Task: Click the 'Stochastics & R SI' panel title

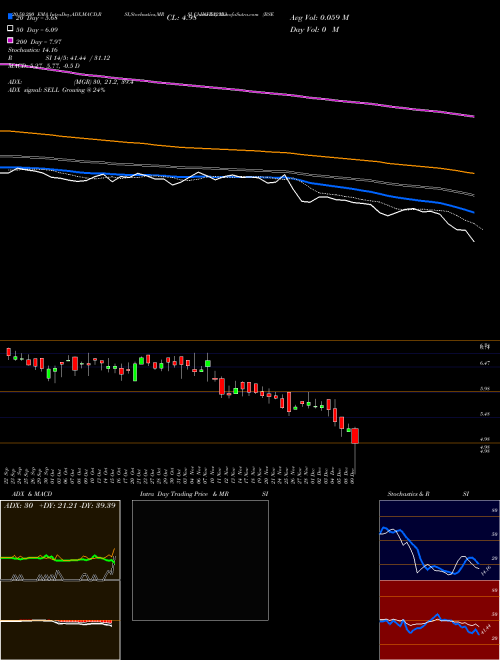Action: point(428,494)
